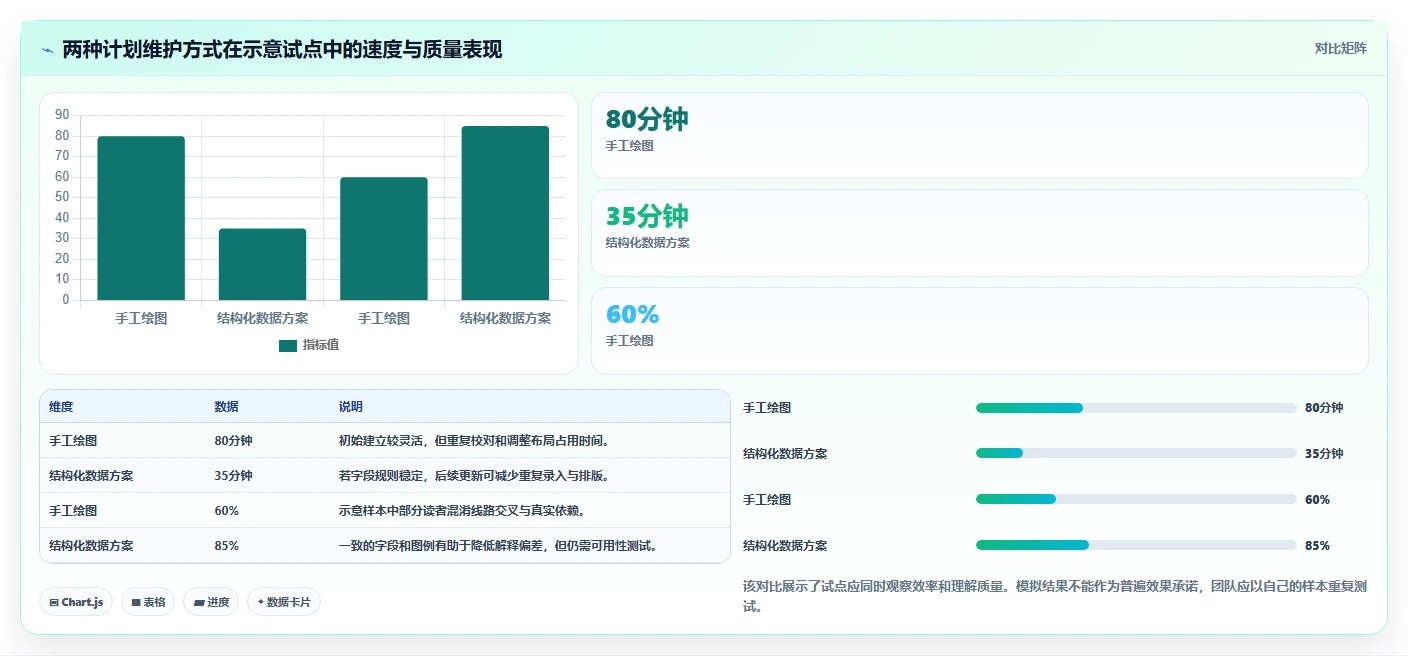Click the 85% value beside the progress bar
The width and height of the screenshot is (1408, 656).
(1317, 546)
